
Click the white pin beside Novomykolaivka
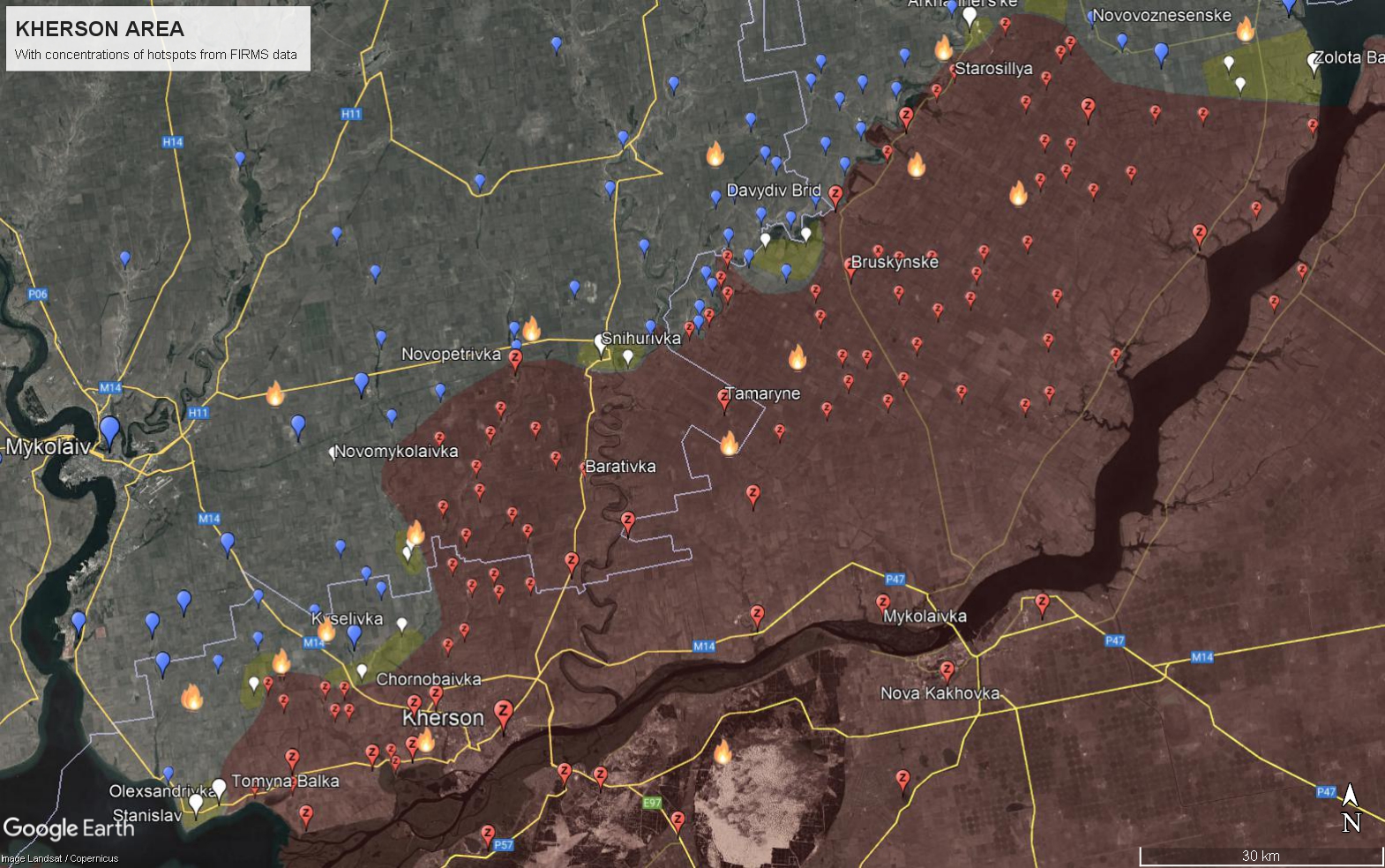point(333,453)
